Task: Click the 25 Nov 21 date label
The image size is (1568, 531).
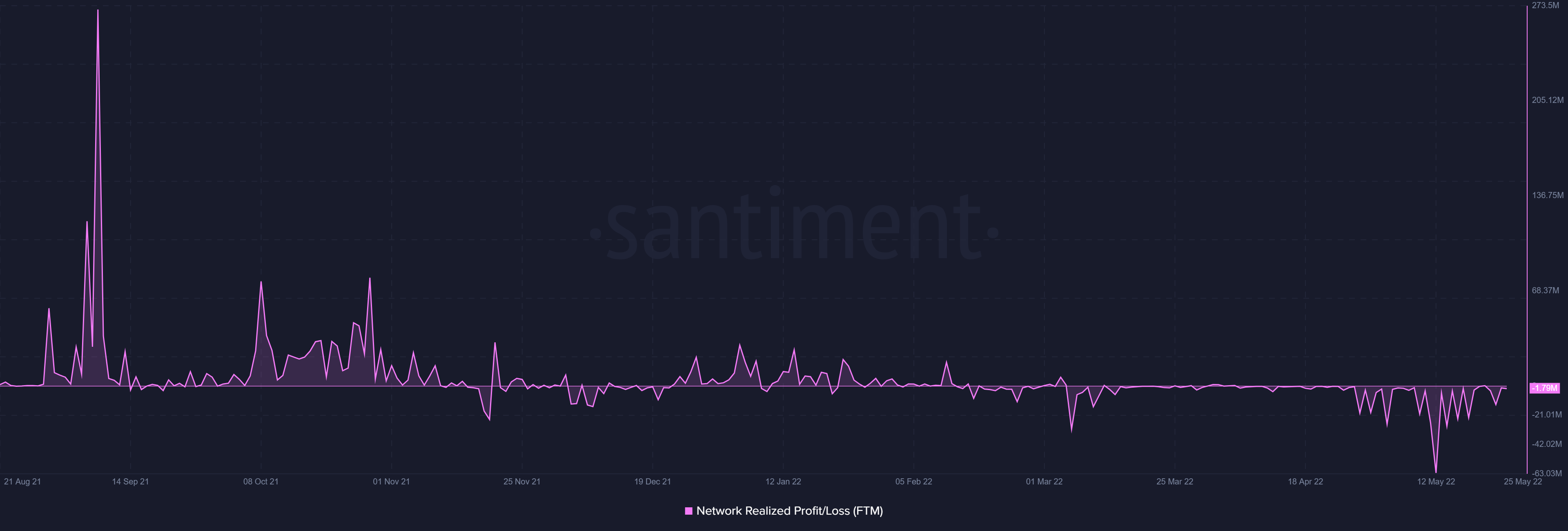Action: click(x=522, y=482)
